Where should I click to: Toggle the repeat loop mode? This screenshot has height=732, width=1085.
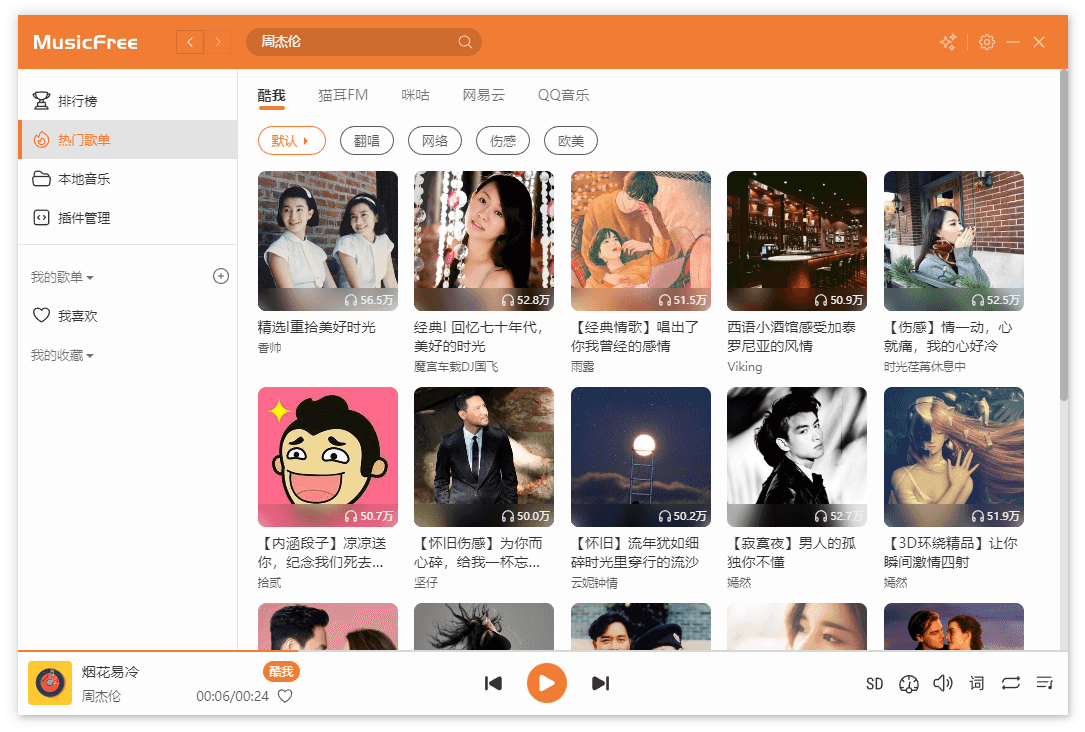[x=1011, y=683]
